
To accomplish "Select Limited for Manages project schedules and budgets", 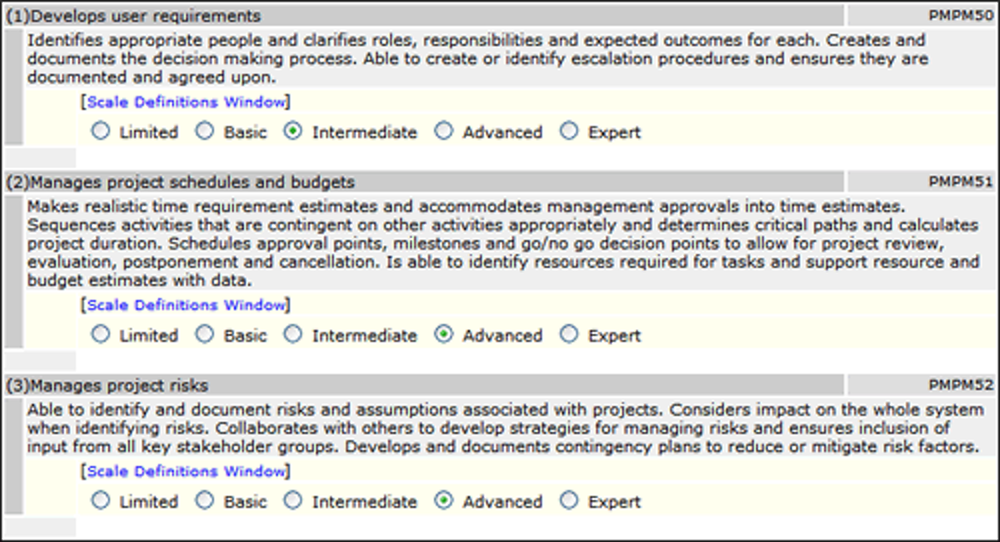I will (x=100, y=334).
